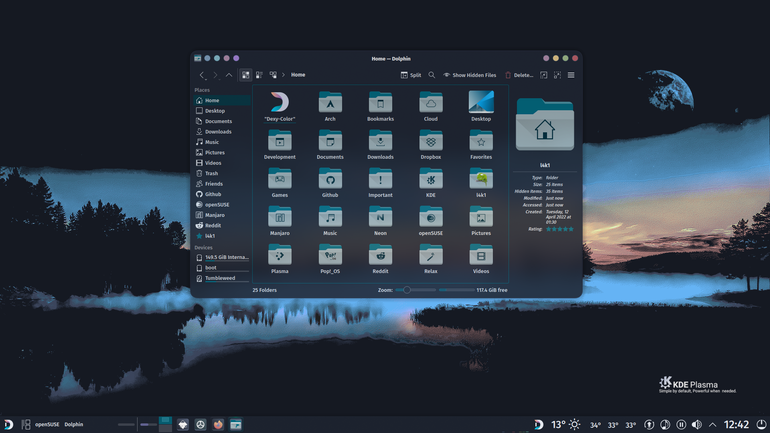Screen dimensions: 770x433
Task: Open Manjaro place in sidebar
Action: coord(222,215)
